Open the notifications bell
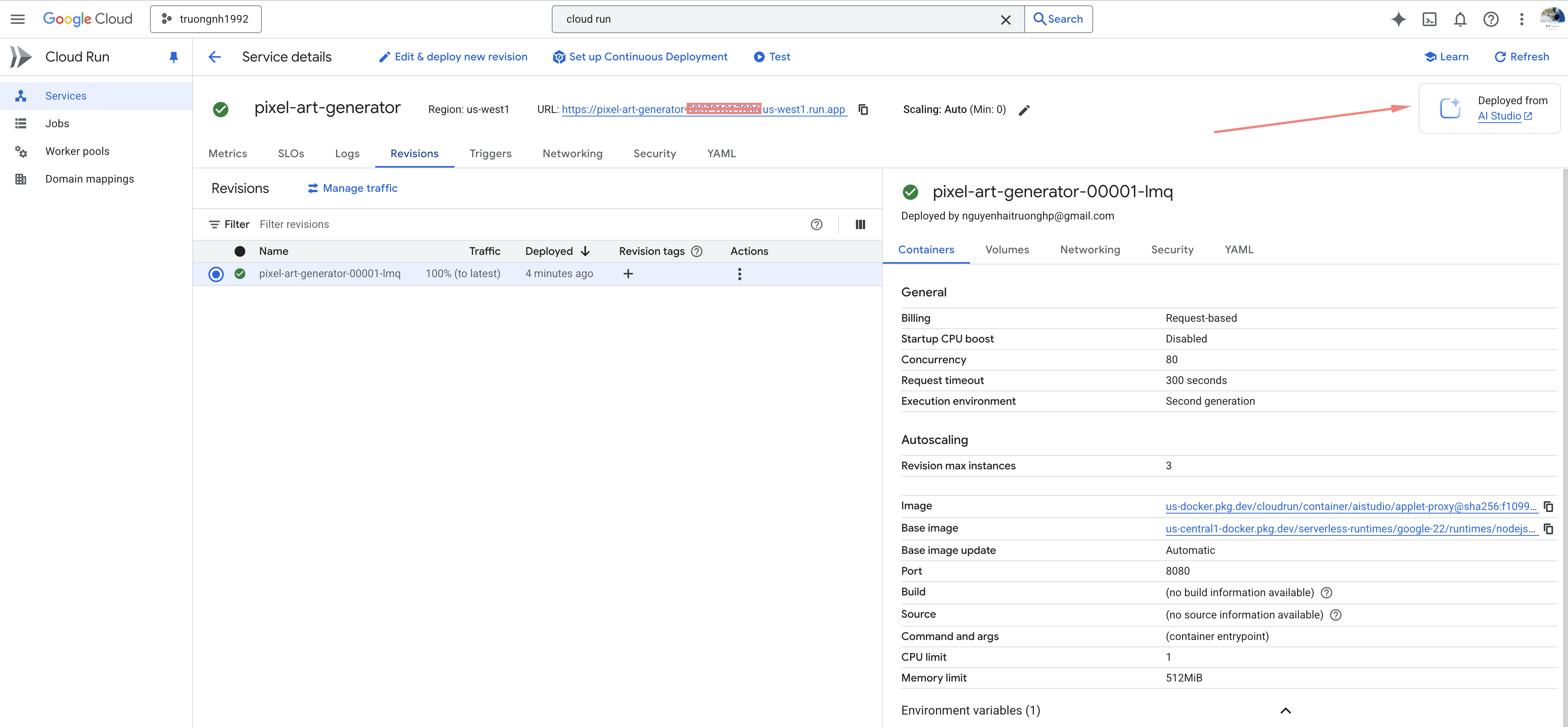This screenshot has width=1568, height=728. pos(1460,20)
